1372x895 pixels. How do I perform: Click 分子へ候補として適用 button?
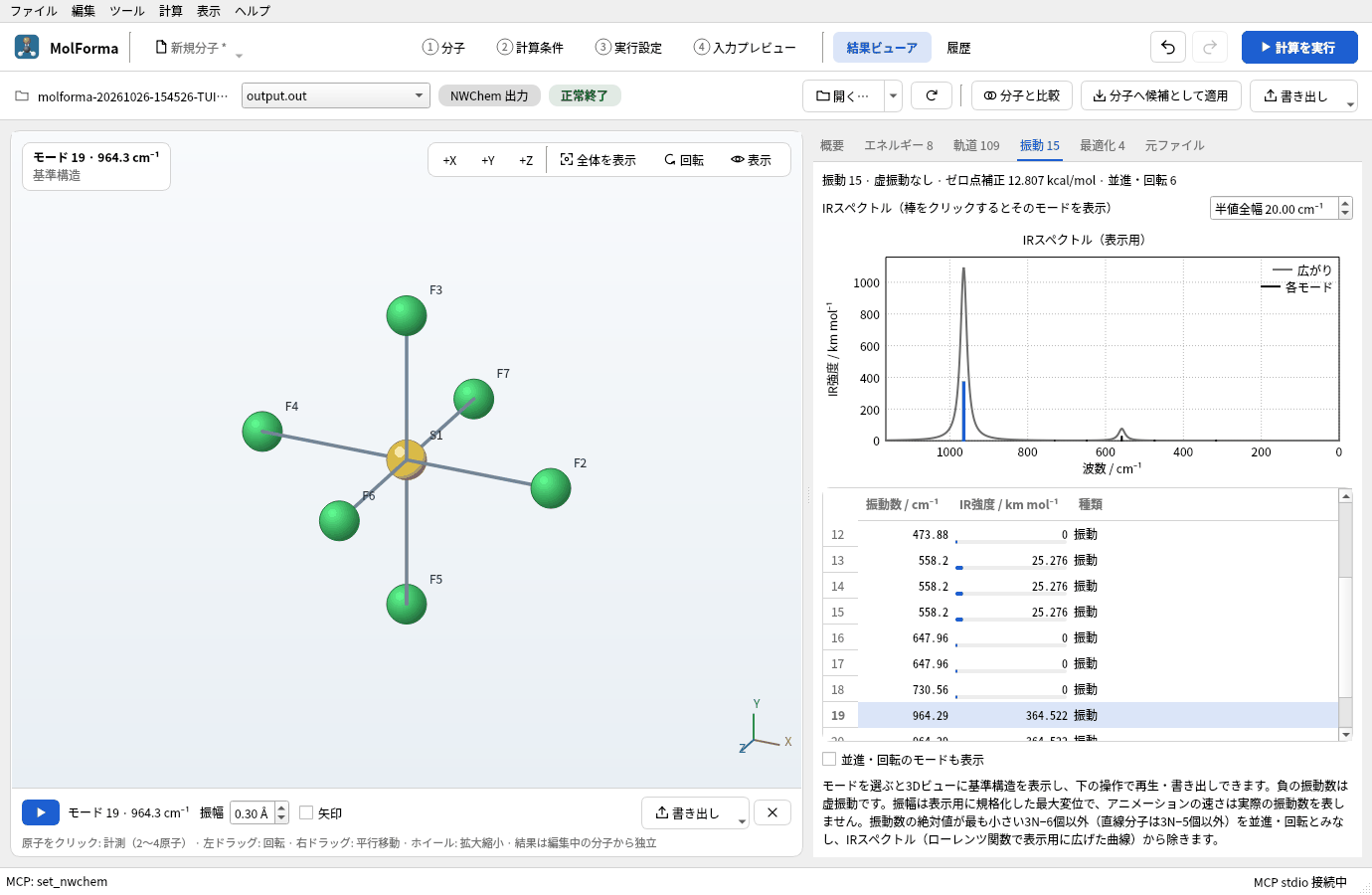[x=1161, y=95]
